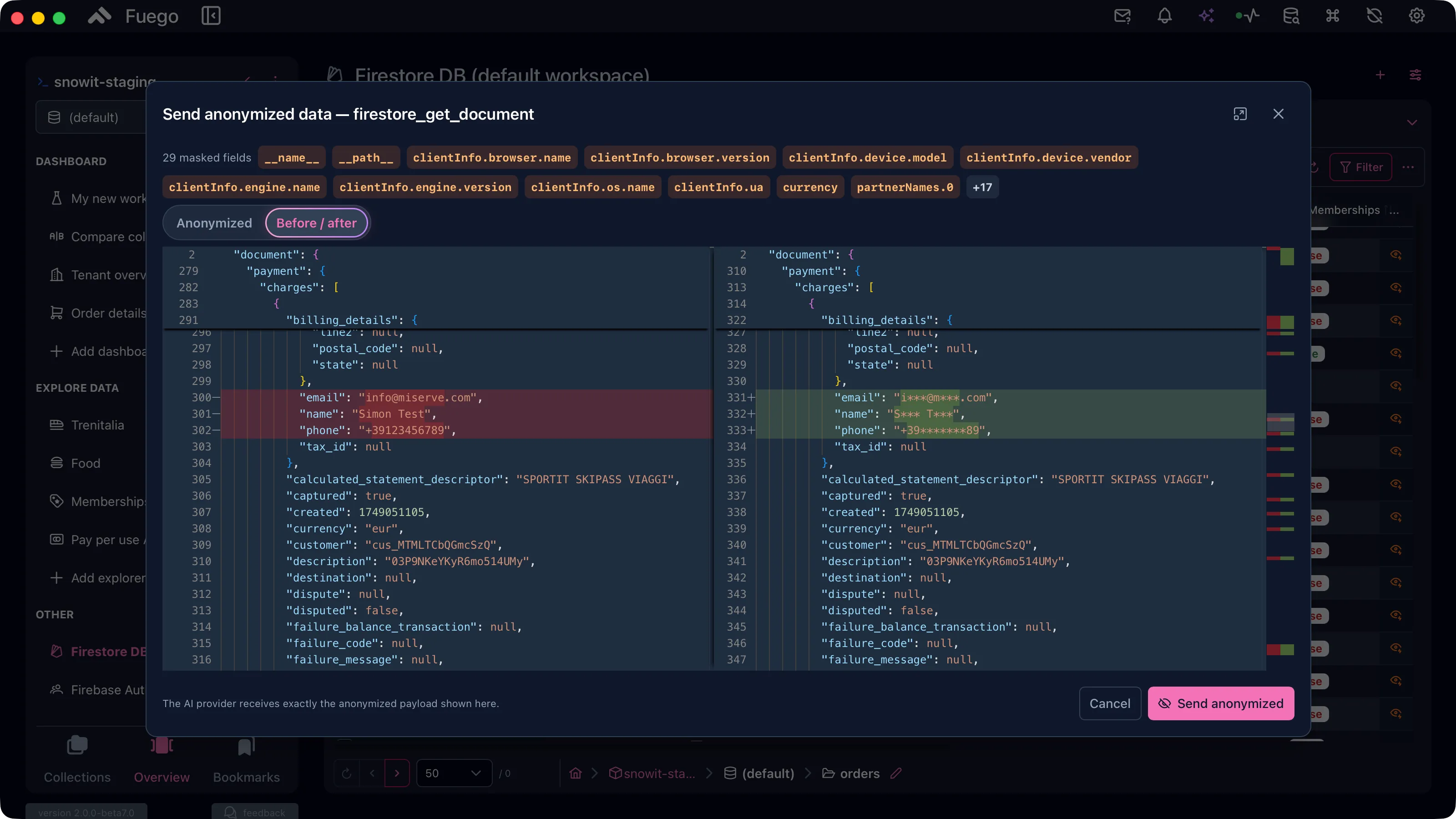Close the Send anonymized data dialog
This screenshot has width=1456, height=819.
[1279, 114]
